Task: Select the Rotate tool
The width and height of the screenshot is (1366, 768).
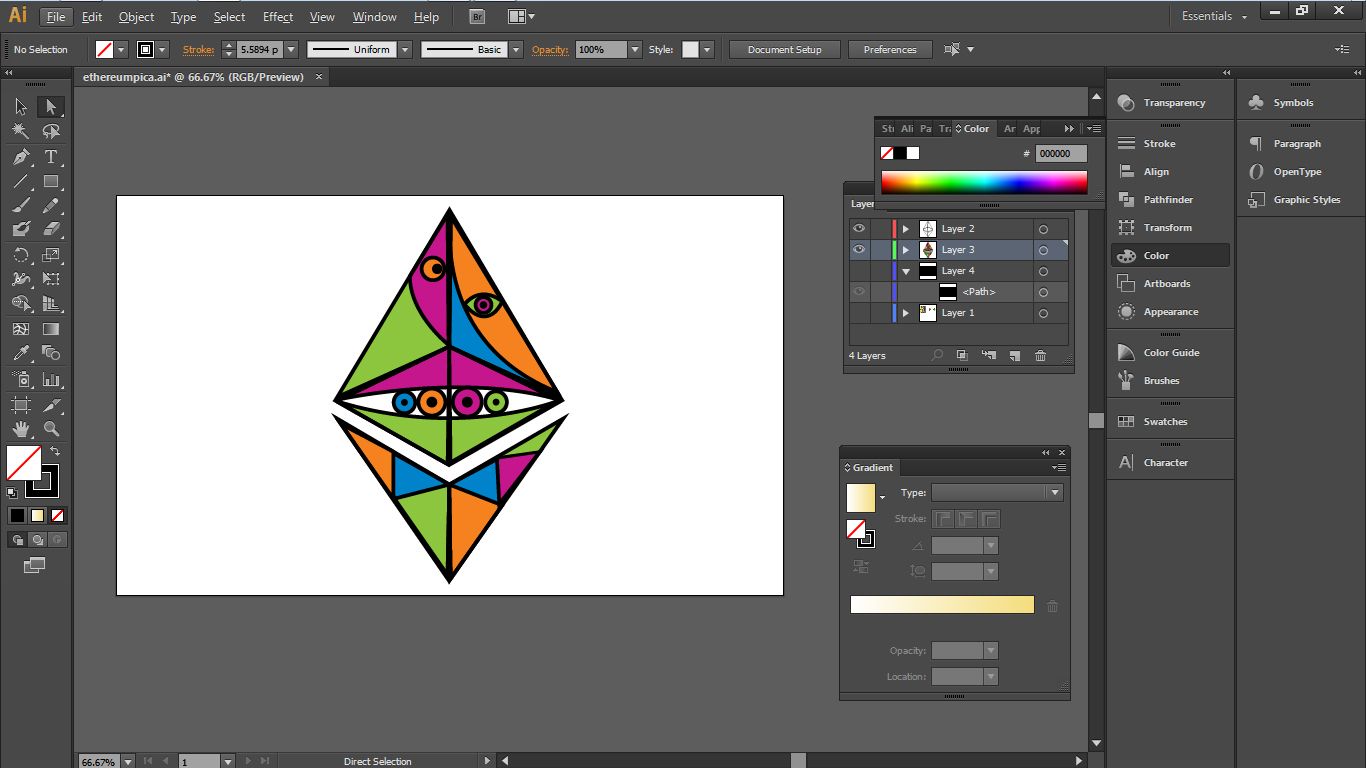Action: (21, 255)
